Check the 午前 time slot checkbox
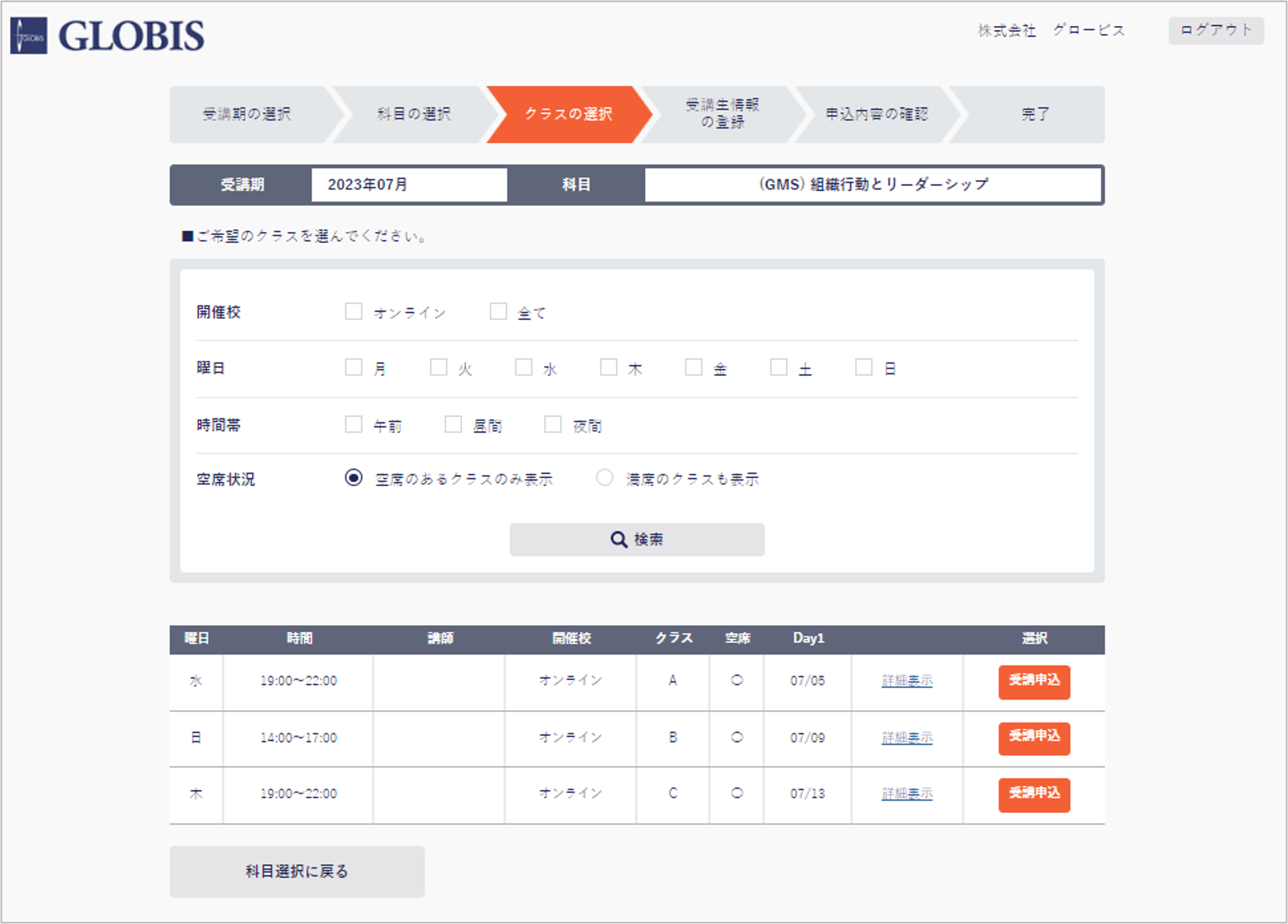The height and width of the screenshot is (924, 1288). (x=354, y=424)
